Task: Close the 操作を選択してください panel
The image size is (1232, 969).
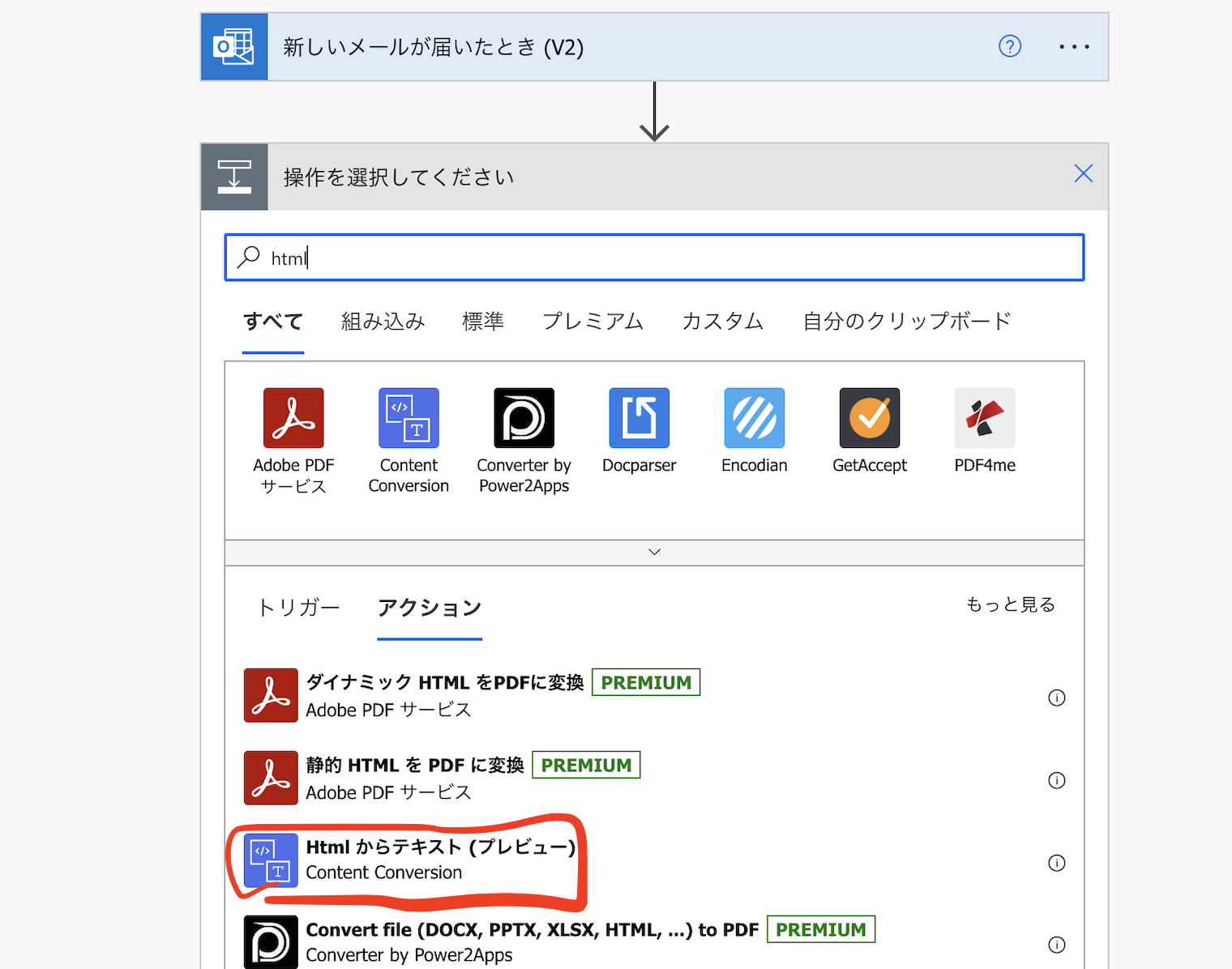Action: pyautogui.click(x=1083, y=173)
